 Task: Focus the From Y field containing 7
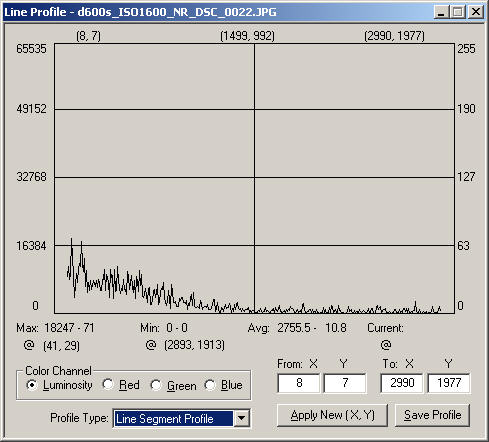(345, 383)
